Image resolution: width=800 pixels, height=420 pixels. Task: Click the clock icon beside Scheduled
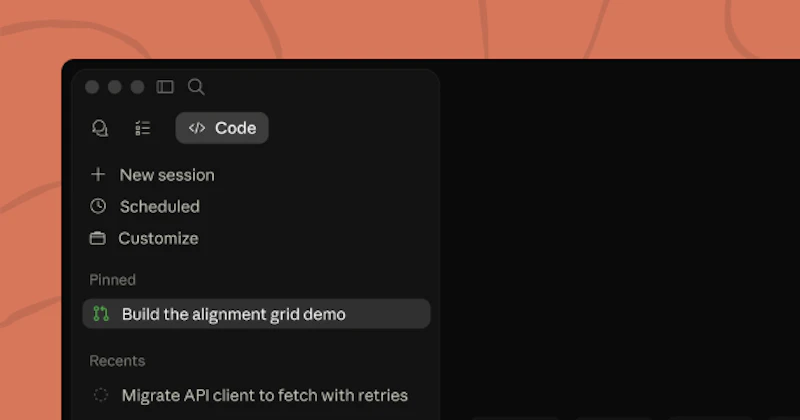(98, 206)
